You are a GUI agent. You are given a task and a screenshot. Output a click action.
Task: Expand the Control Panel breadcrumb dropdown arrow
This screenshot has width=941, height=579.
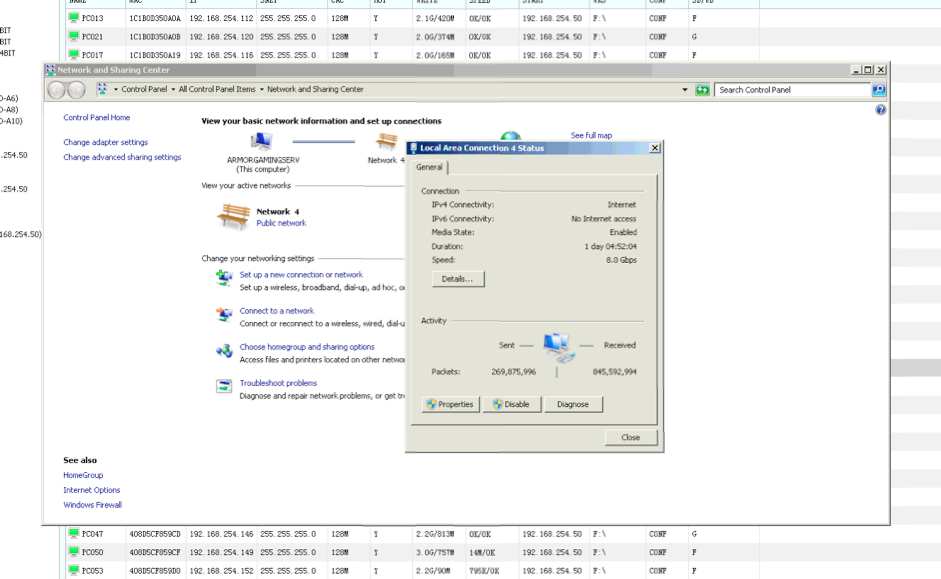click(x=173, y=90)
